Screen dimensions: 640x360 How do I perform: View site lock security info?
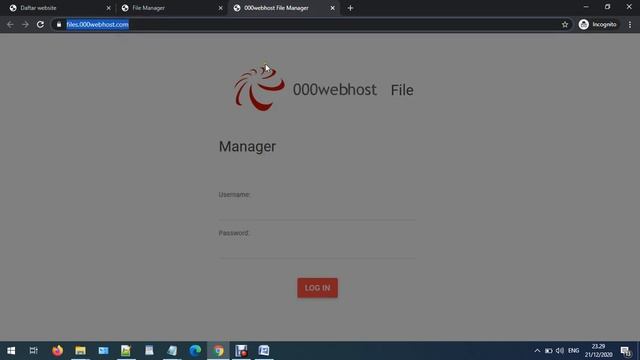[59, 24]
